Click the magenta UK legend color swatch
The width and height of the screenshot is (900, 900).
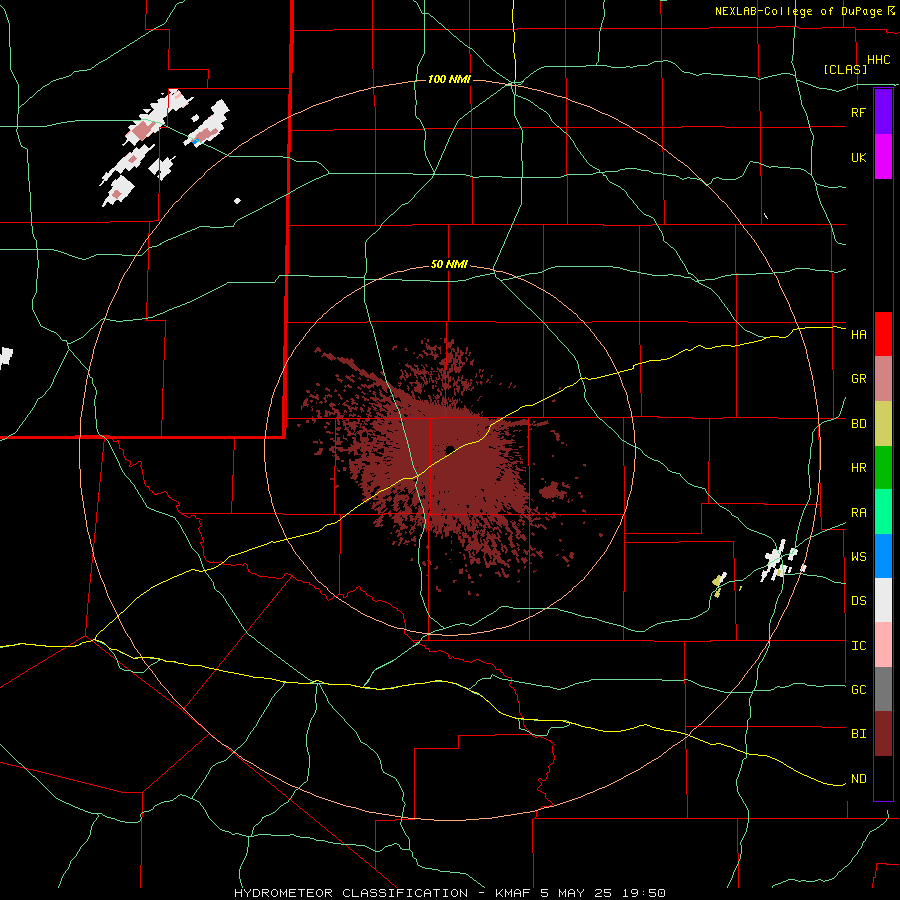[883, 157]
